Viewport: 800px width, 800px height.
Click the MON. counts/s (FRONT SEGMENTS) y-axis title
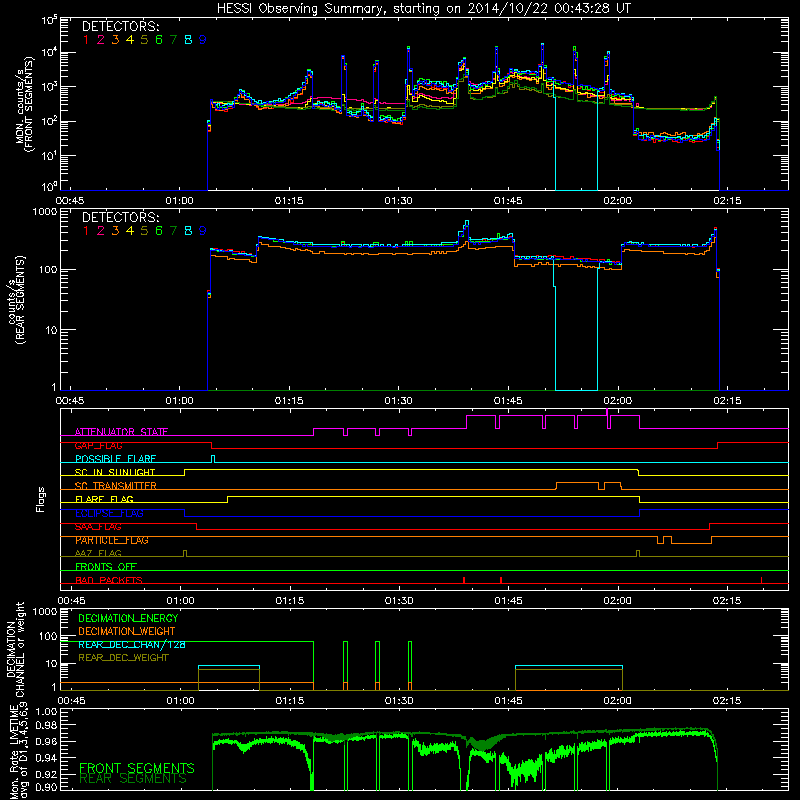tap(24, 104)
